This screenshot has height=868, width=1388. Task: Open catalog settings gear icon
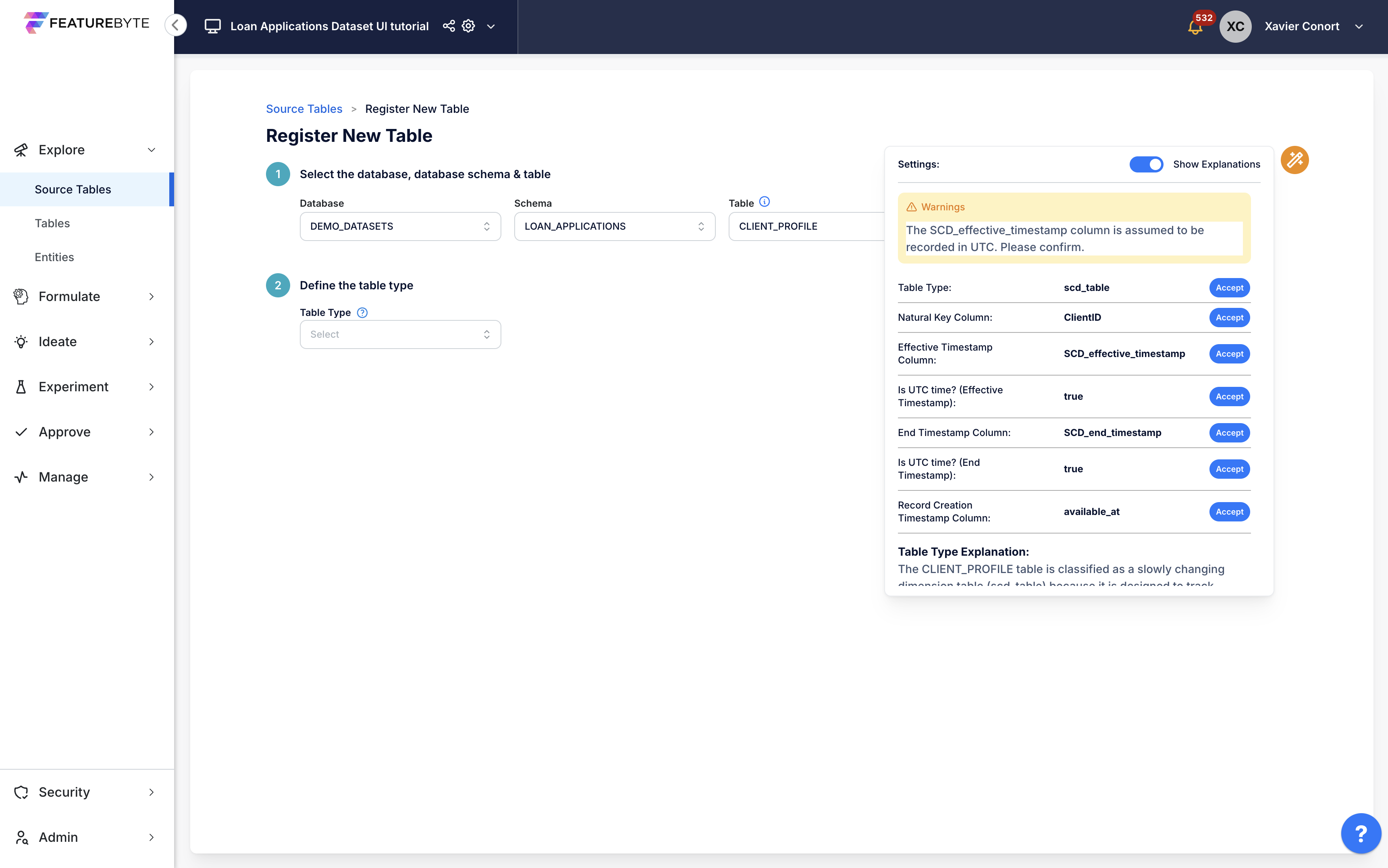click(x=468, y=26)
